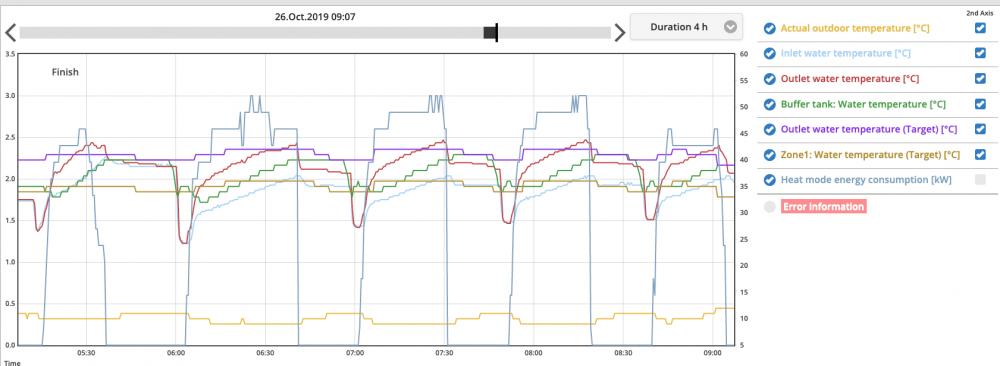Toggle Heat mode energy consumption series visibility
This screenshot has width=1000, height=366.
coord(770,180)
